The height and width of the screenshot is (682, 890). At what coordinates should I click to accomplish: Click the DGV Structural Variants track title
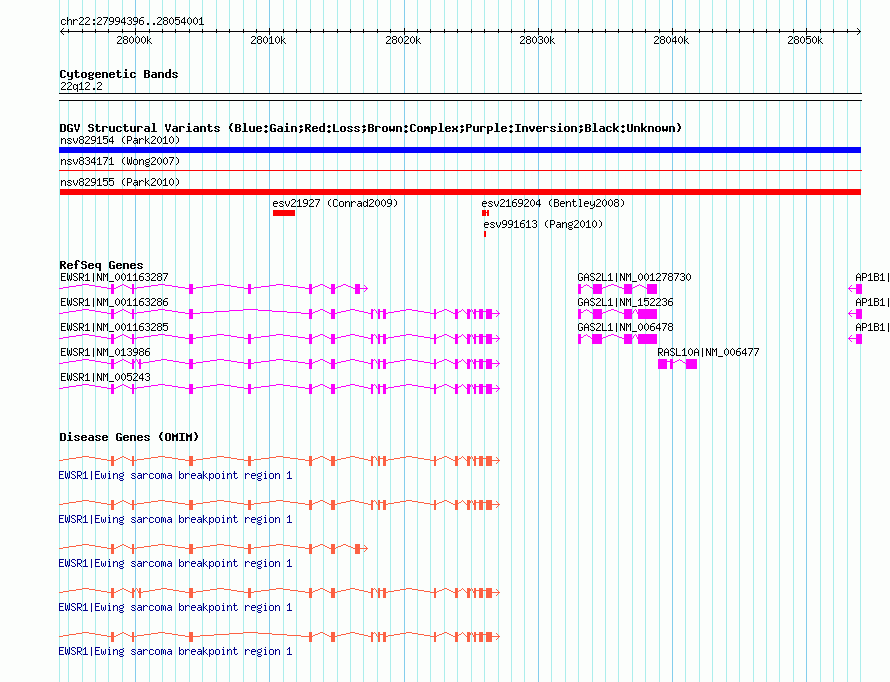click(370, 128)
